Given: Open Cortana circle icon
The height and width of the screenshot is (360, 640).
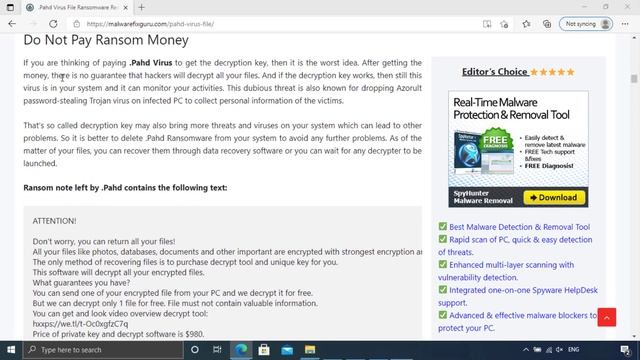Looking at the screenshot, I should pyautogui.click(x=195, y=350).
